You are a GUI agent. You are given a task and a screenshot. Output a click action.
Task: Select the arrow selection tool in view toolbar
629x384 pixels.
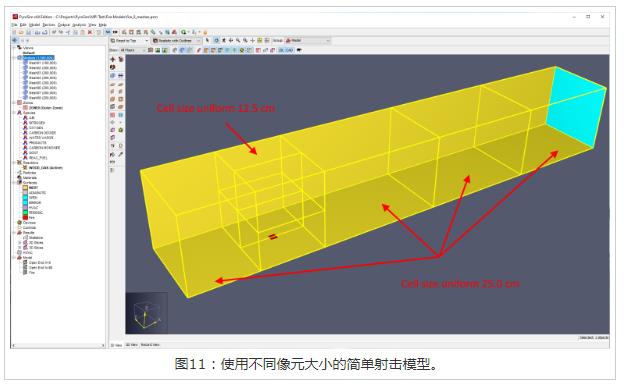(x=207, y=41)
